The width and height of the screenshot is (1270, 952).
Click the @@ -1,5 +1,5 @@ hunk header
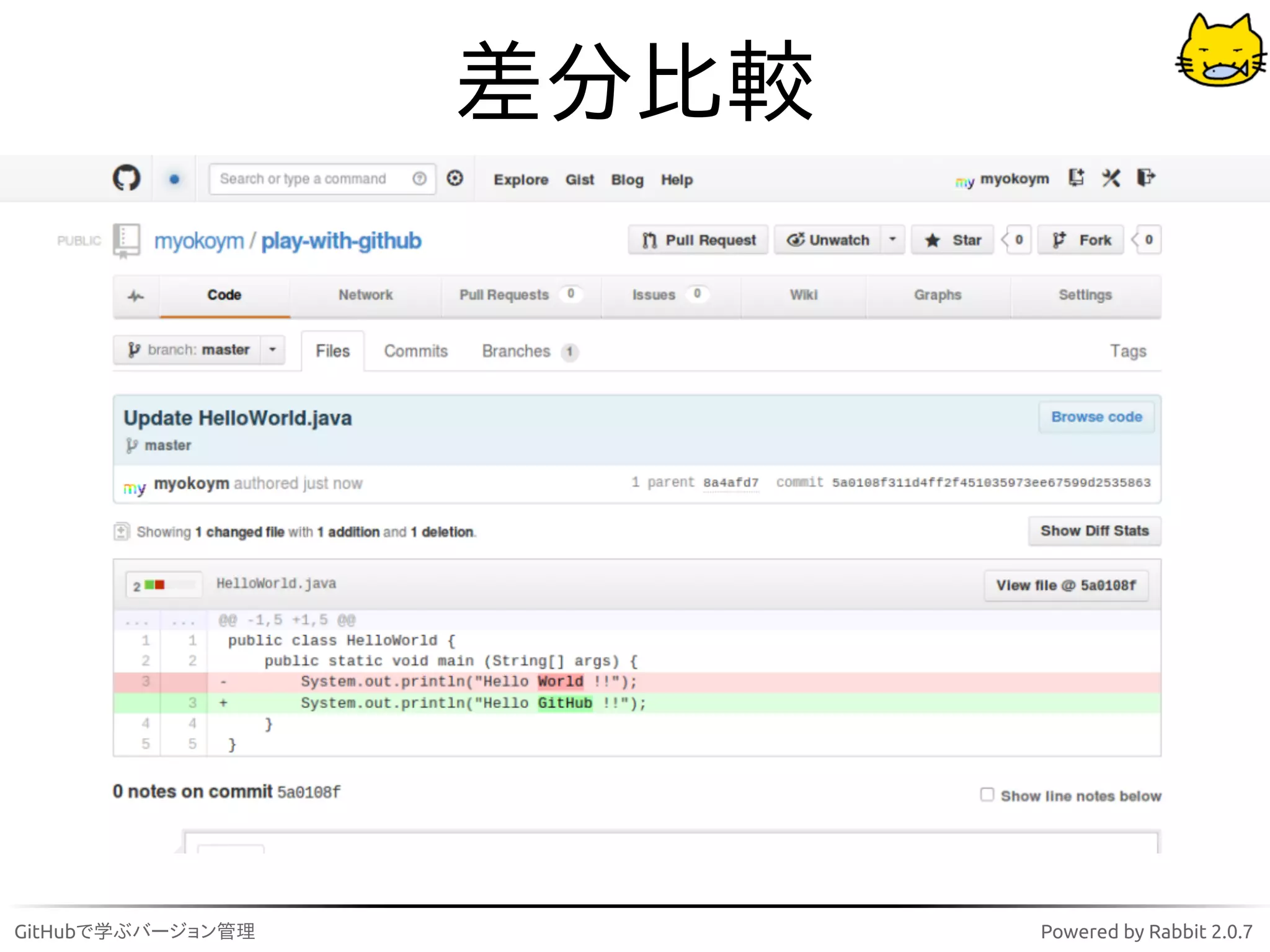287,620
